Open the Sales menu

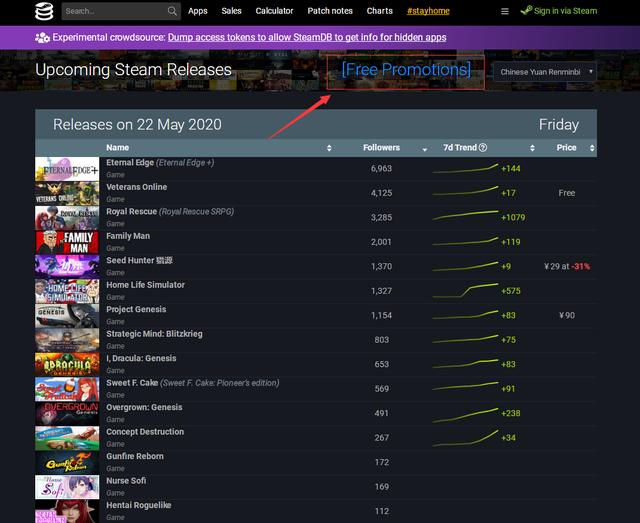point(231,11)
